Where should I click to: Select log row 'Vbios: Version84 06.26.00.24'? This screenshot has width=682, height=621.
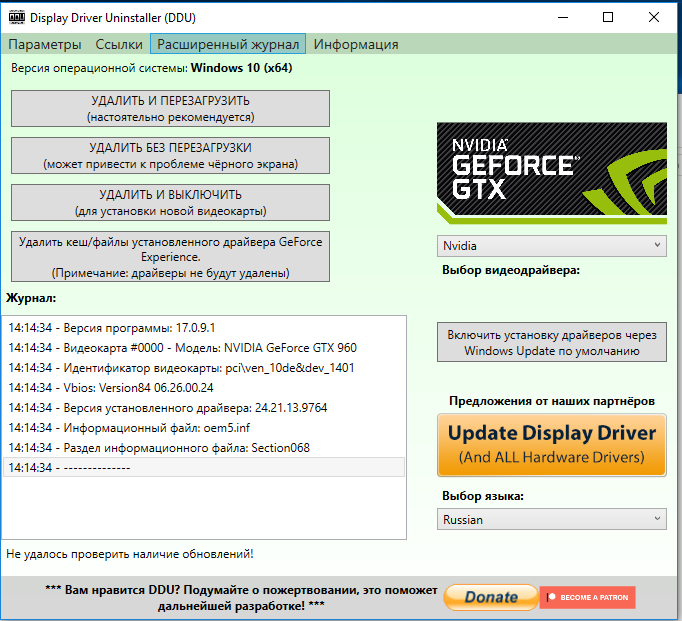click(204, 387)
